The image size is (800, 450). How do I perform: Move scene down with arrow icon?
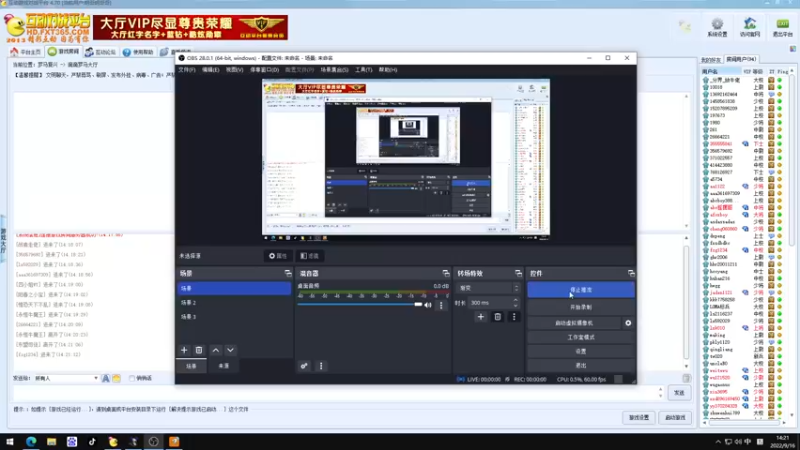(x=231, y=351)
